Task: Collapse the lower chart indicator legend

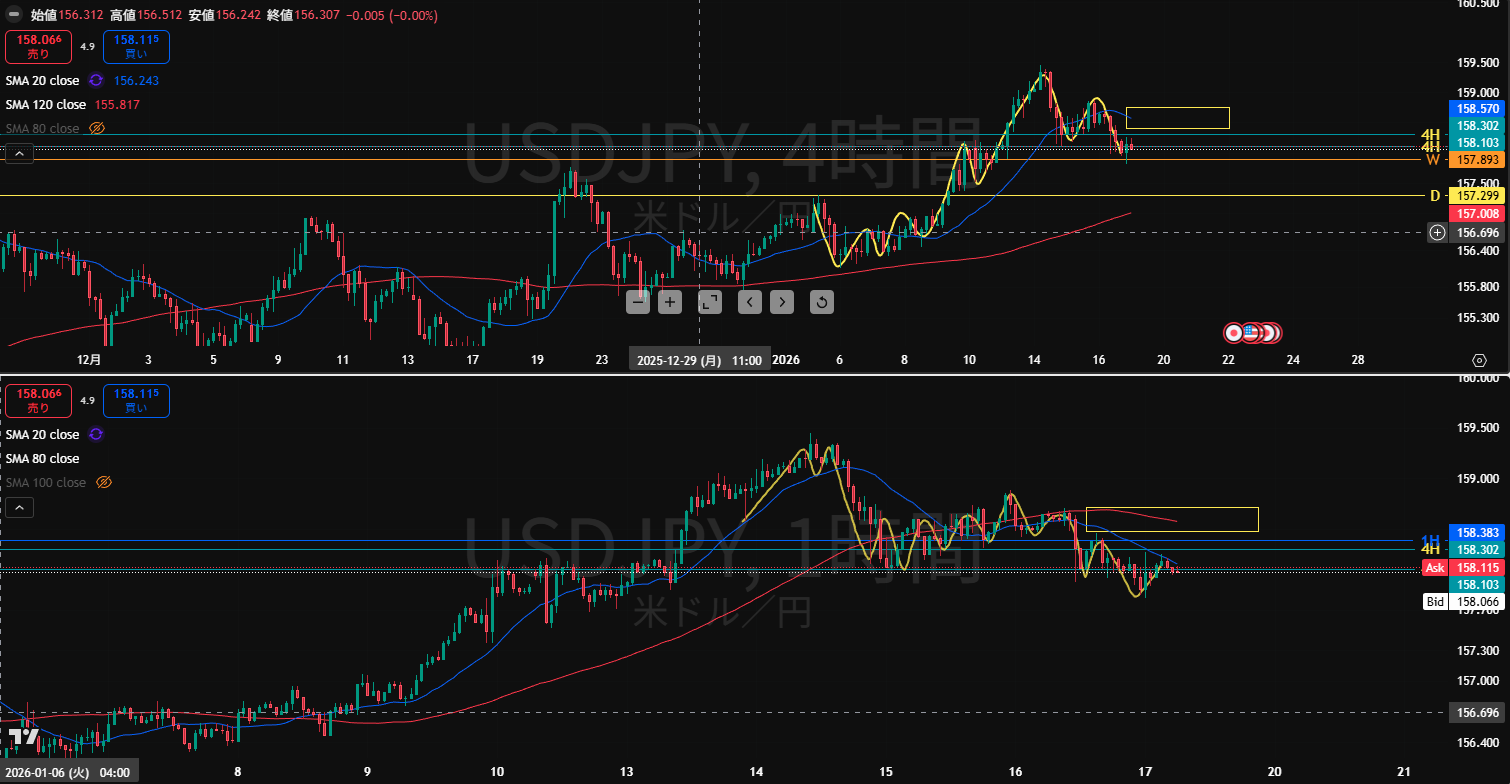Action: [19, 508]
